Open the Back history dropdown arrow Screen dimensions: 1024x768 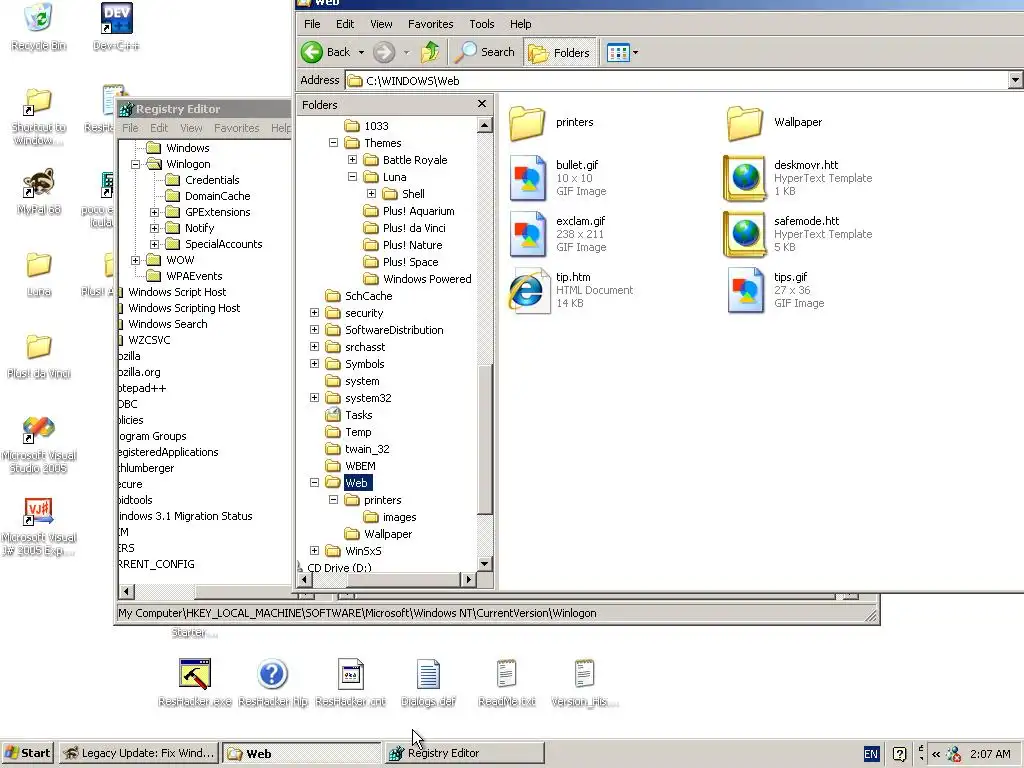coord(361,52)
